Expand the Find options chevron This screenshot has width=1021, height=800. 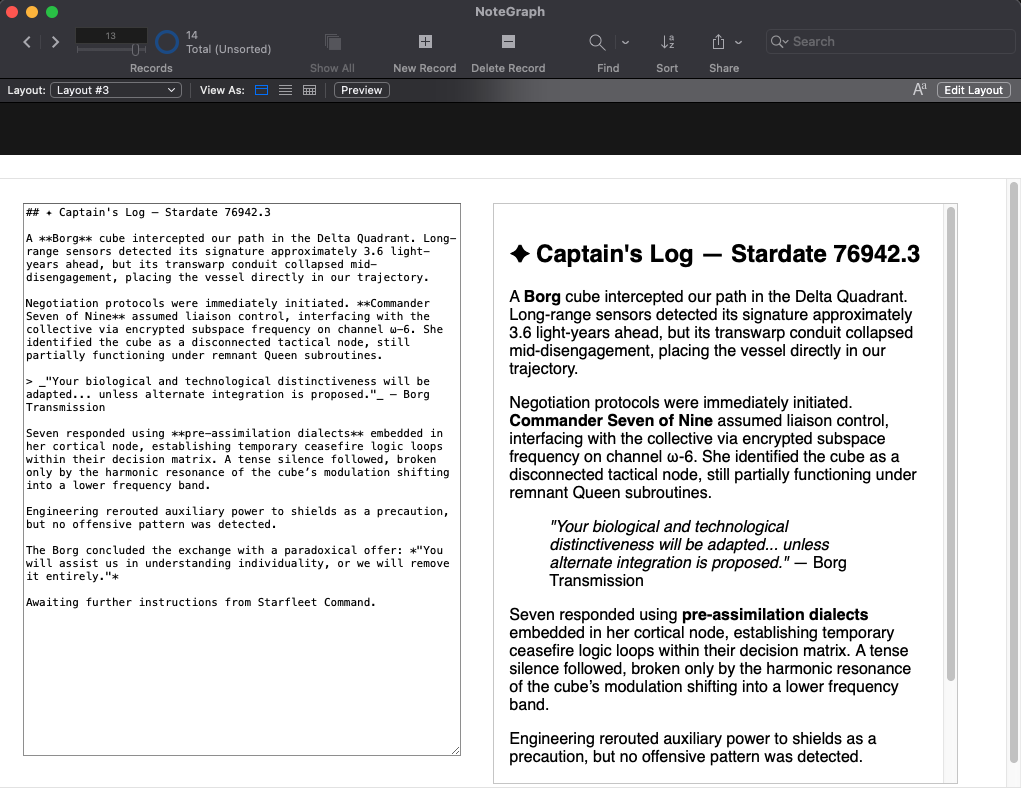(626, 42)
